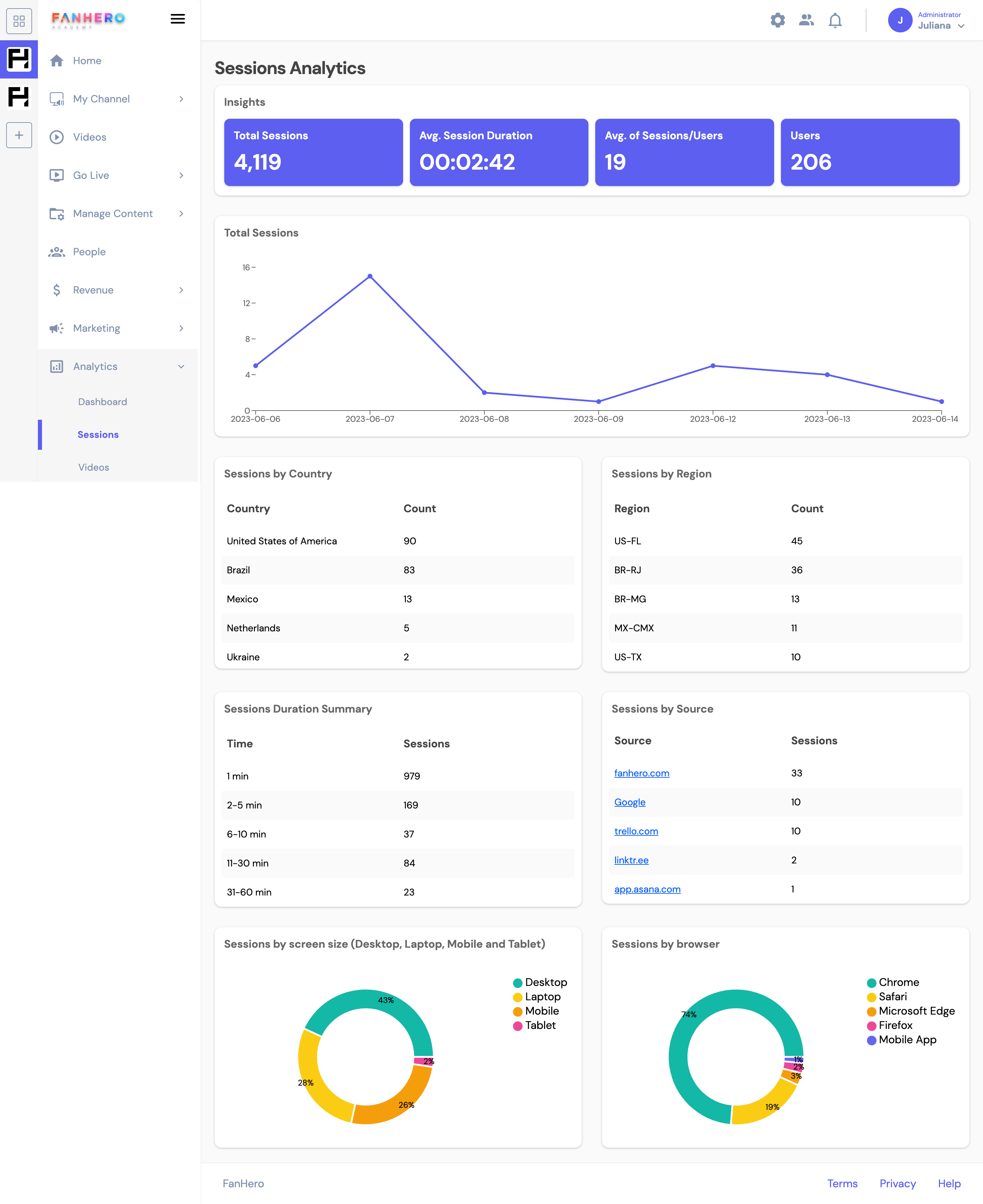This screenshot has height=1204, width=983.
Task: Open notifications bell
Action: coord(835,20)
